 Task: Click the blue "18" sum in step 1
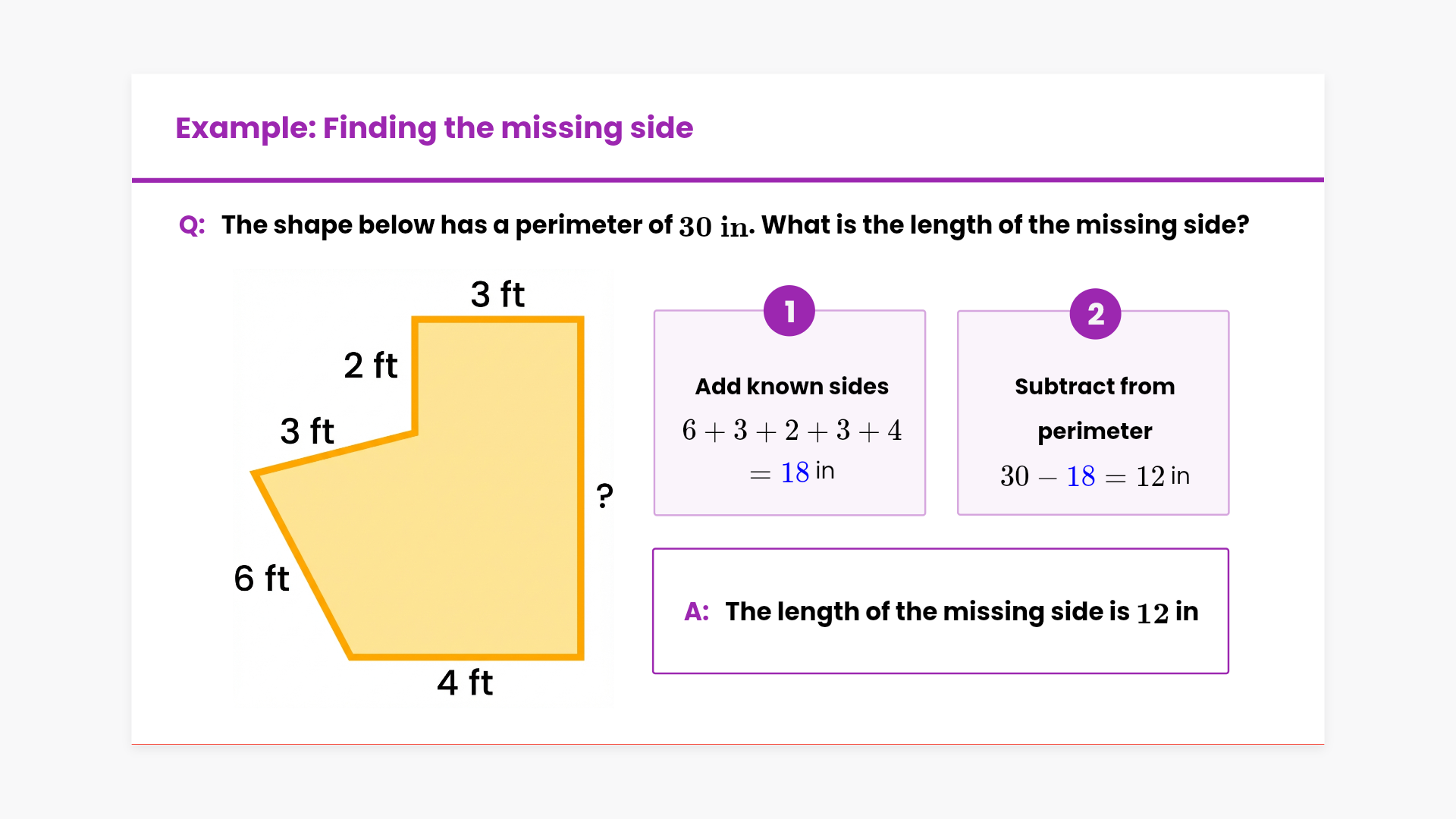pyautogui.click(x=795, y=472)
